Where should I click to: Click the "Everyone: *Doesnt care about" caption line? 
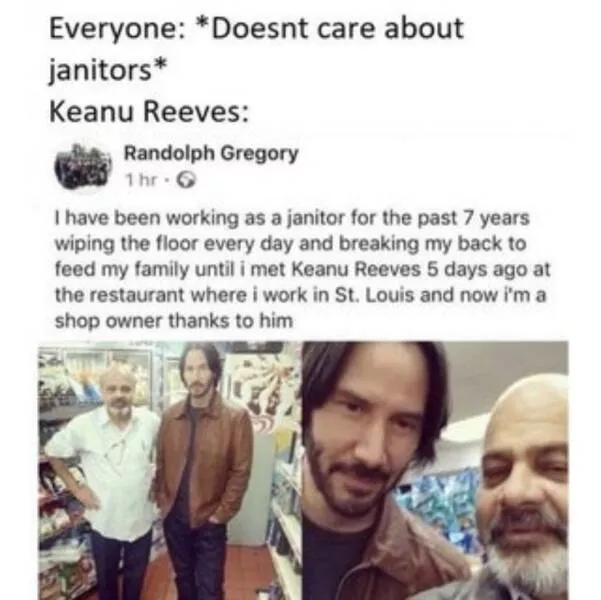256,29
